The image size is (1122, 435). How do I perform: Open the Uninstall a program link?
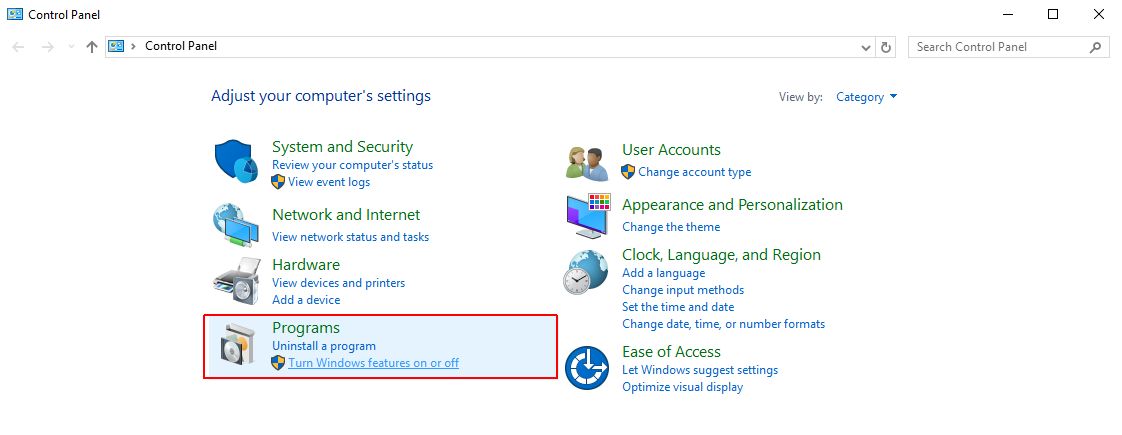324,346
